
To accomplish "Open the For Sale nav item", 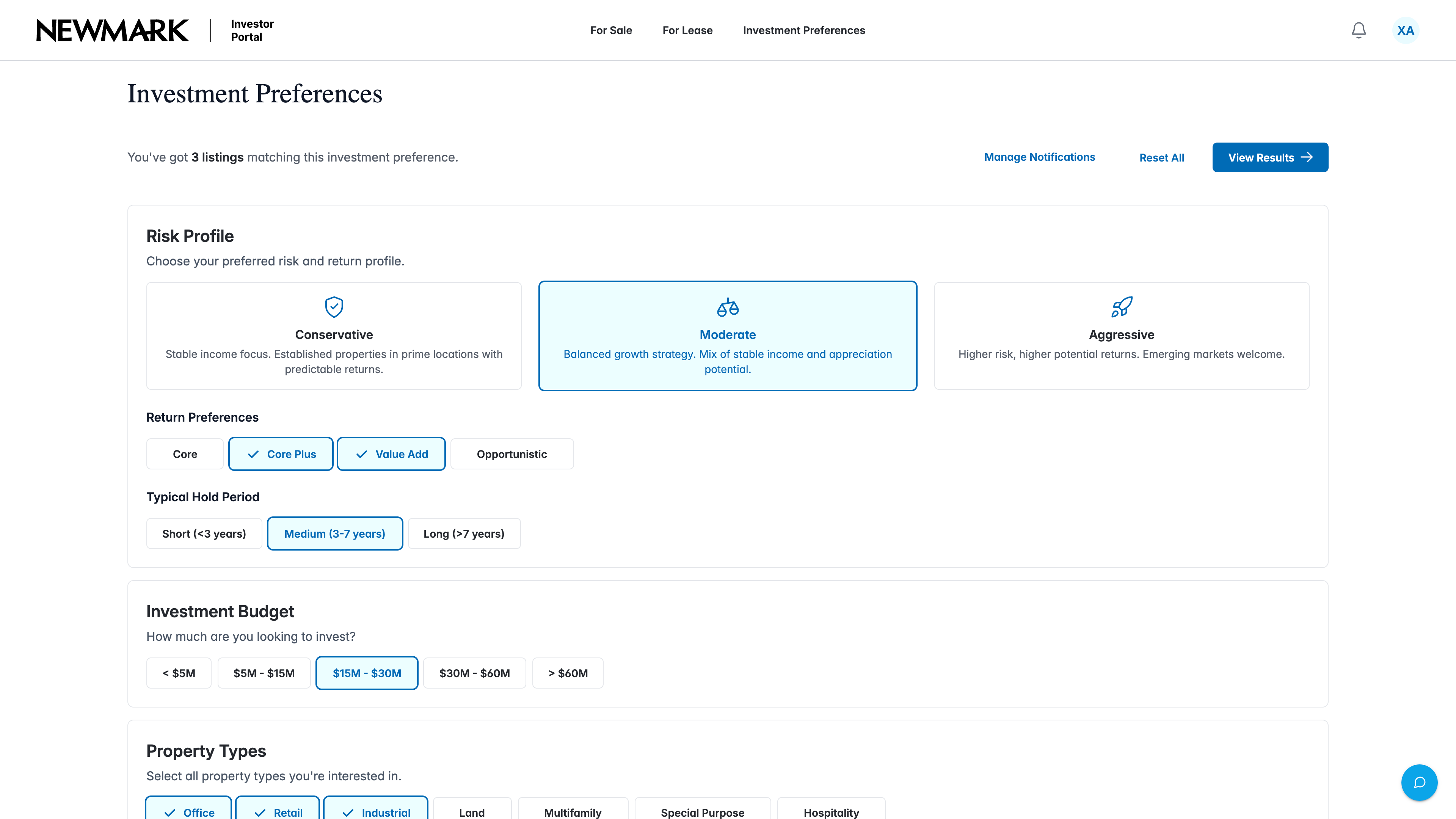I will pyautogui.click(x=611, y=30).
